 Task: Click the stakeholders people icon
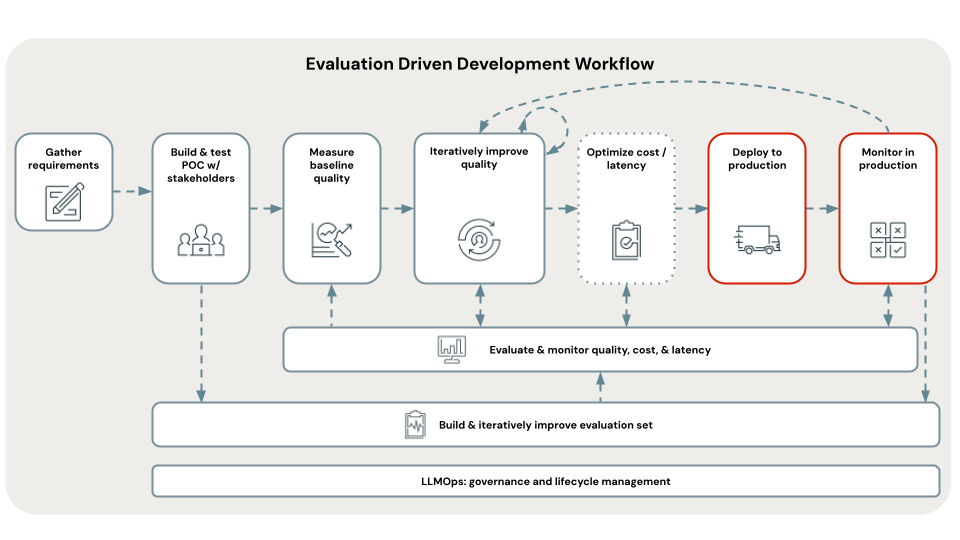pos(201,240)
